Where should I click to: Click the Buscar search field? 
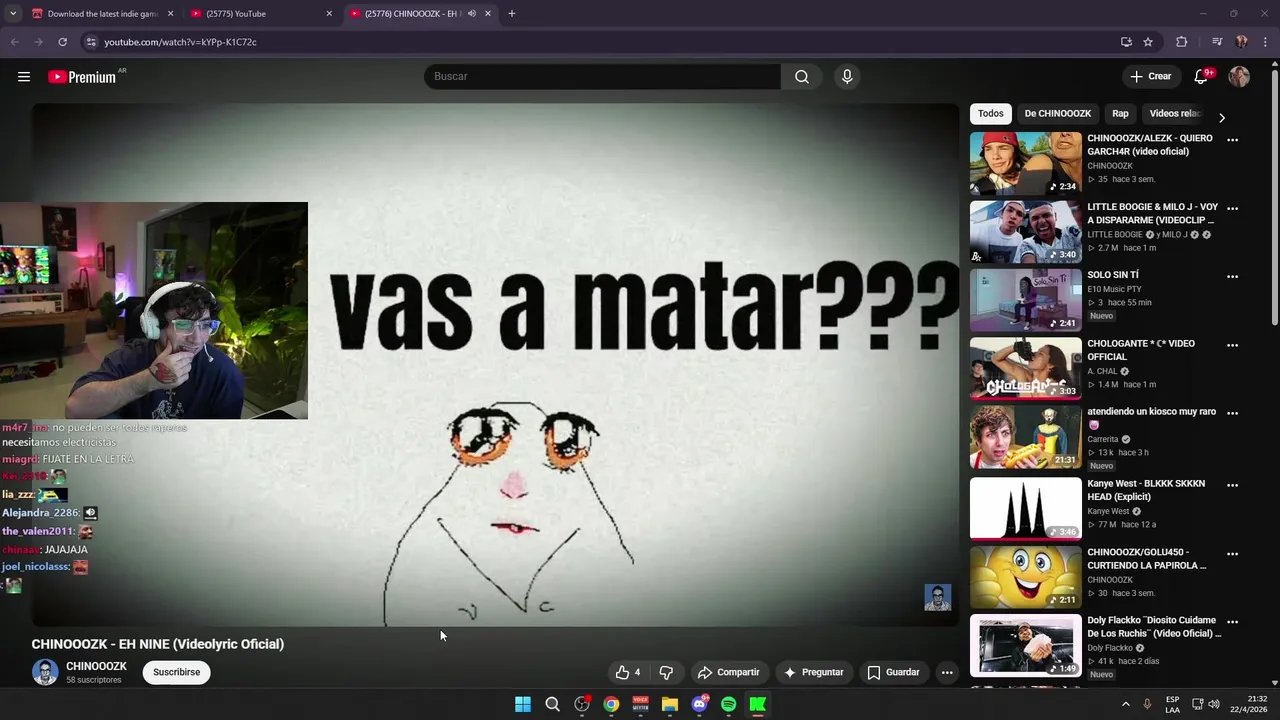(602, 77)
